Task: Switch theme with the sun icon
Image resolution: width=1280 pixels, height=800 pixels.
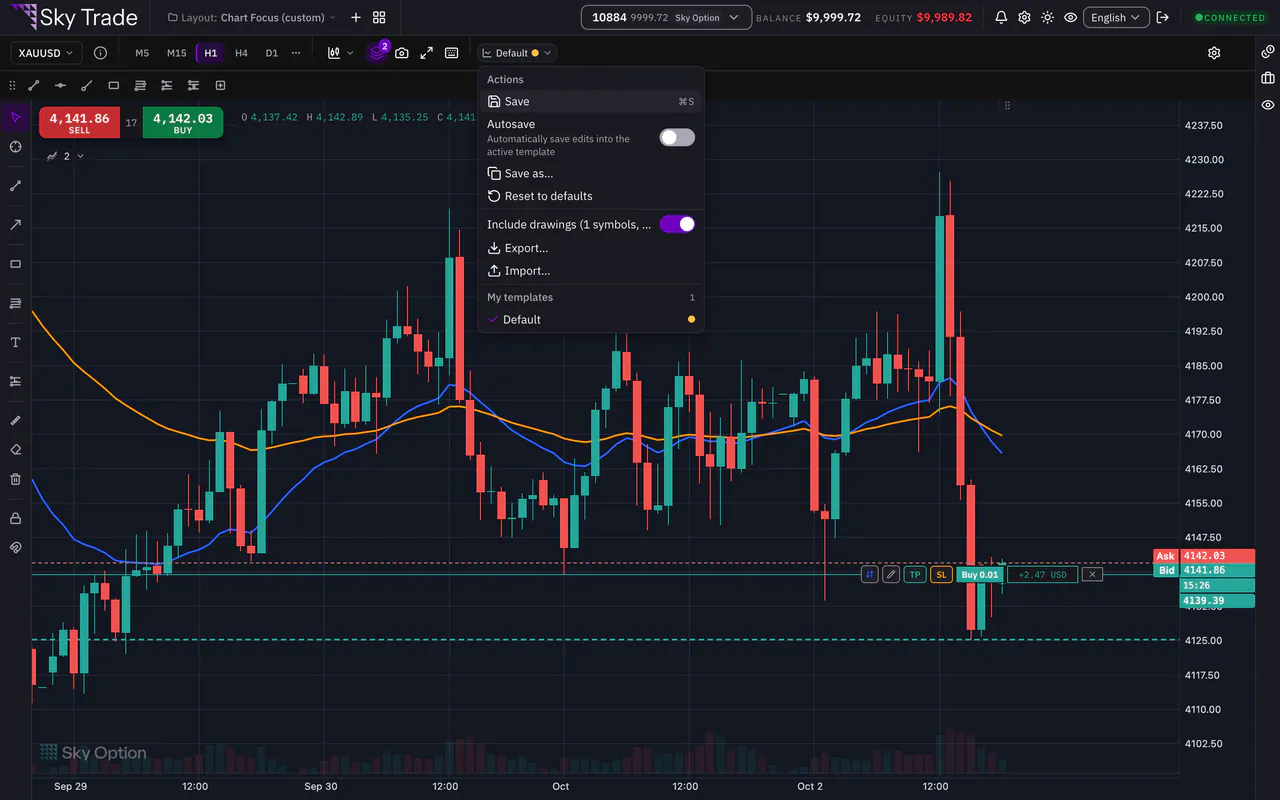Action: coord(1047,18)
